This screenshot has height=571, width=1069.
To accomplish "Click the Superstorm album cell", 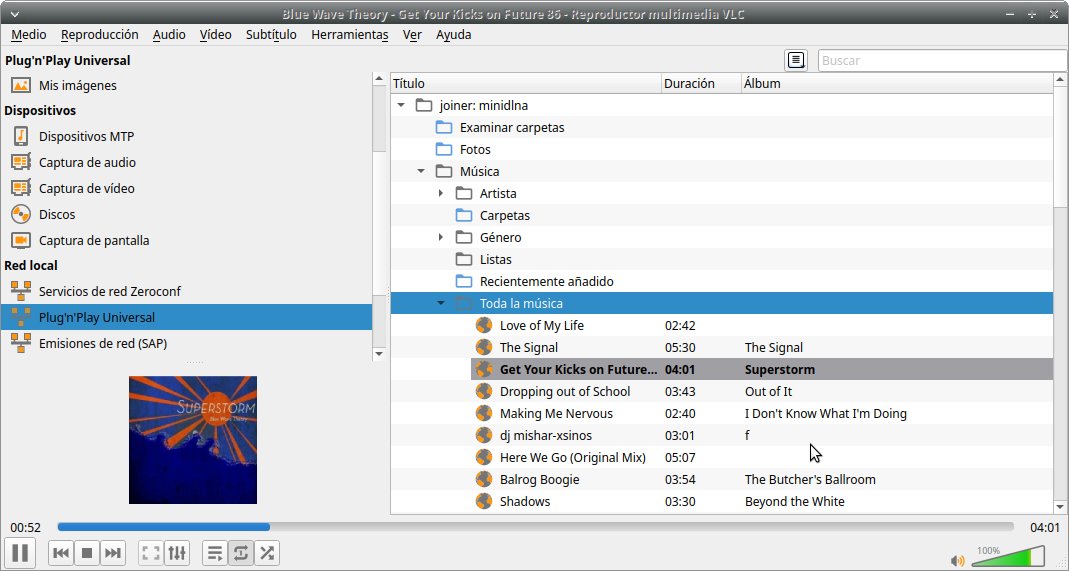I will (x=779, y=369).
